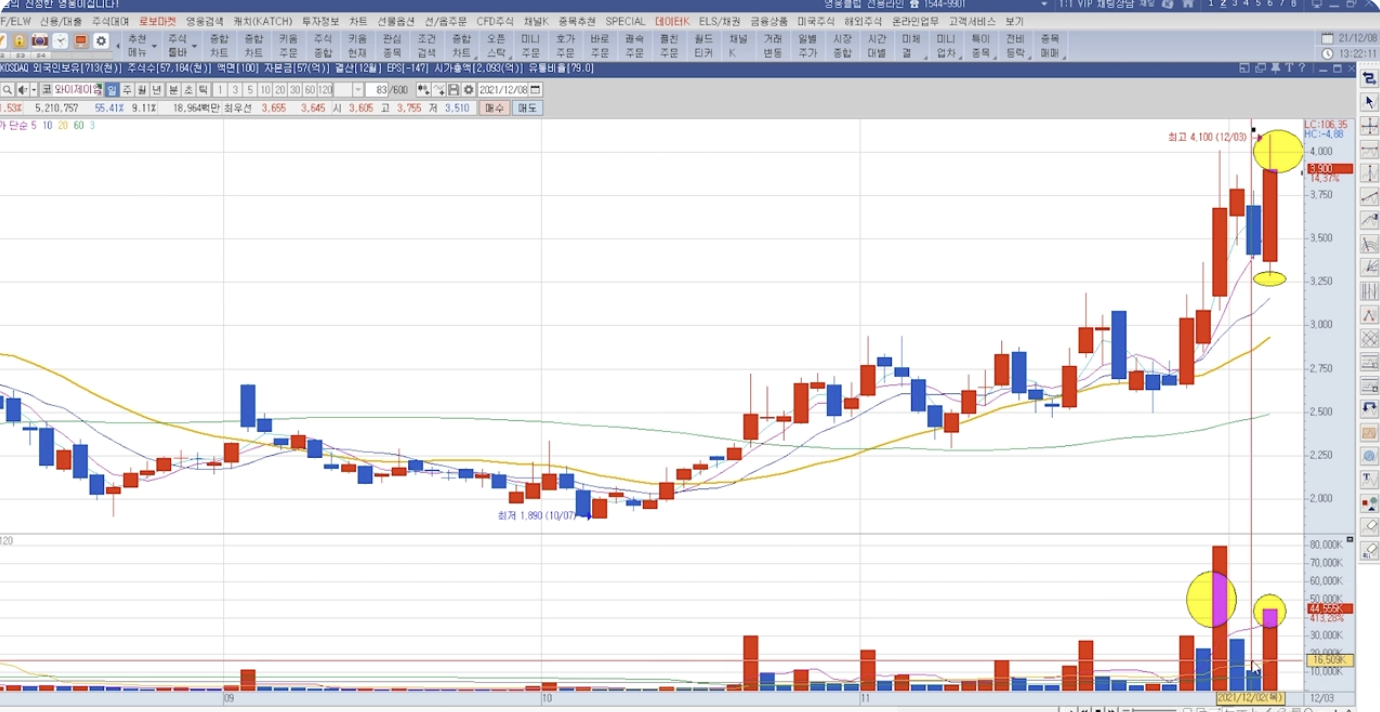
Task: Open the 조건검색 toolbar button
Action: click(x=426, y=46)
